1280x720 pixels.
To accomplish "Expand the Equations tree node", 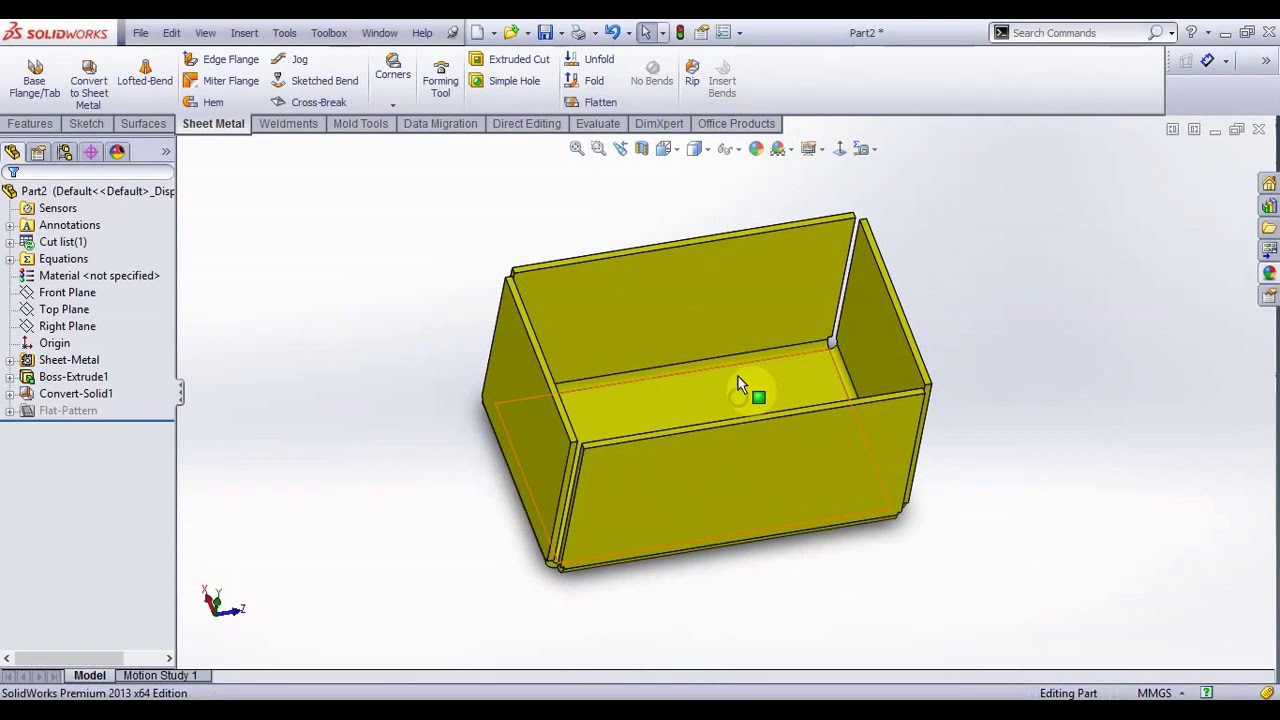I will 10,259.
